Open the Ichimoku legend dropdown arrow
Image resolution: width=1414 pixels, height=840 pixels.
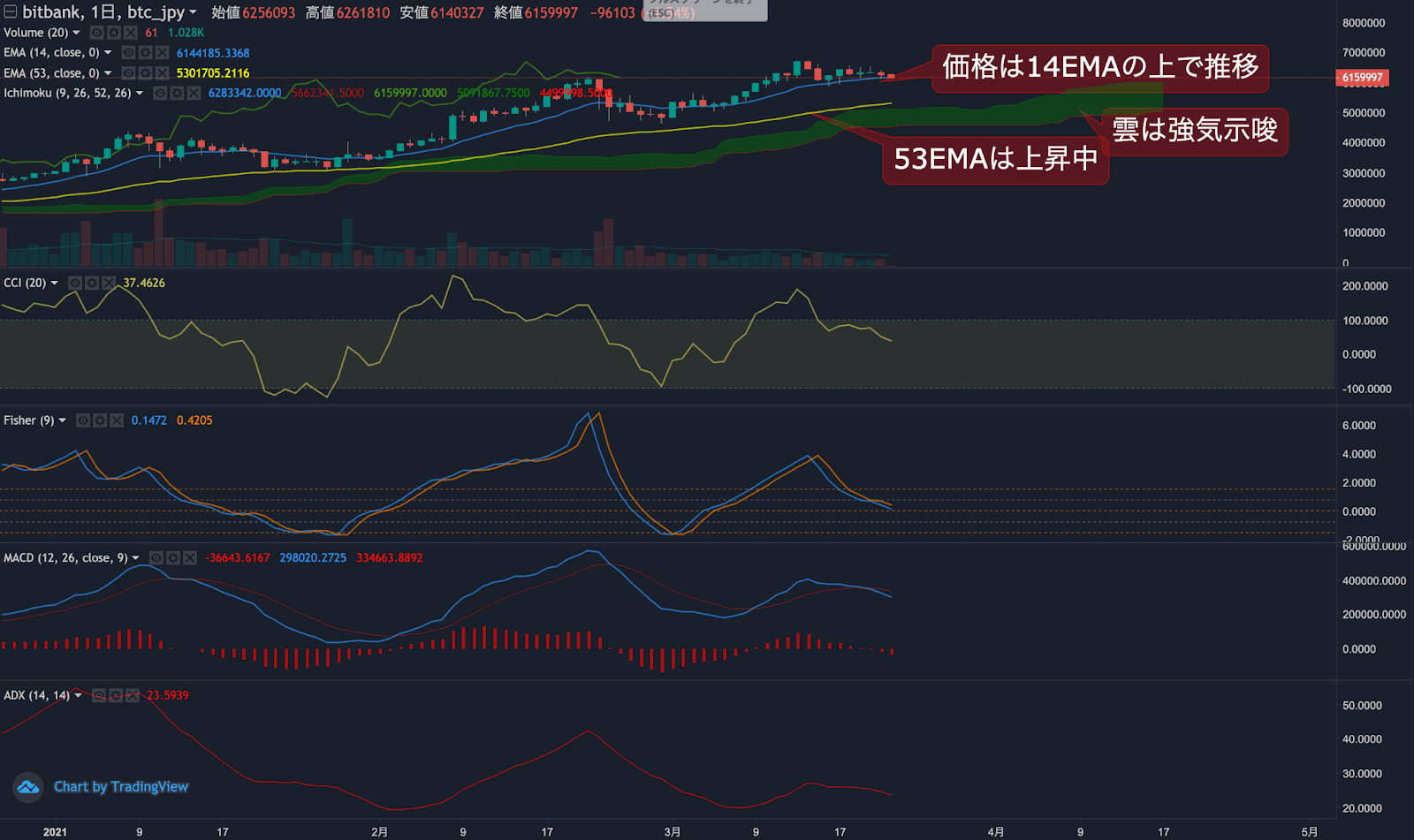140,93
